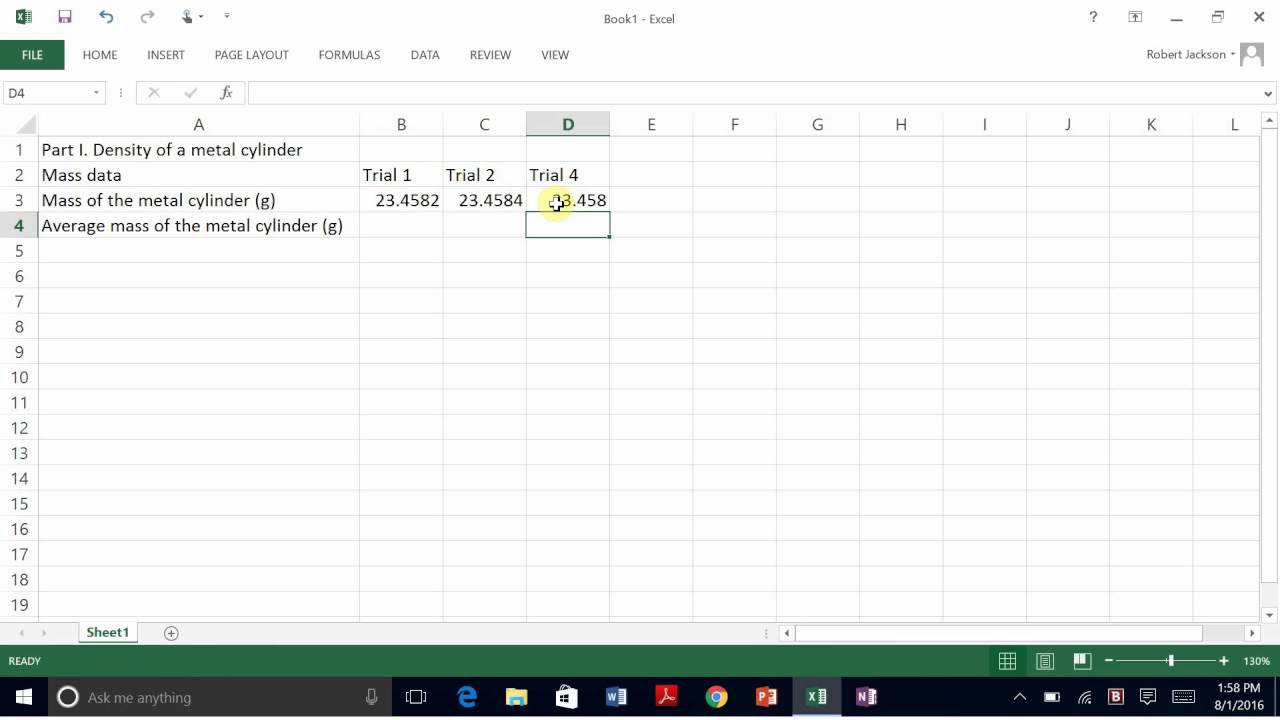
Task: Click the Select All corner triangle
Action: pos(19,125)
